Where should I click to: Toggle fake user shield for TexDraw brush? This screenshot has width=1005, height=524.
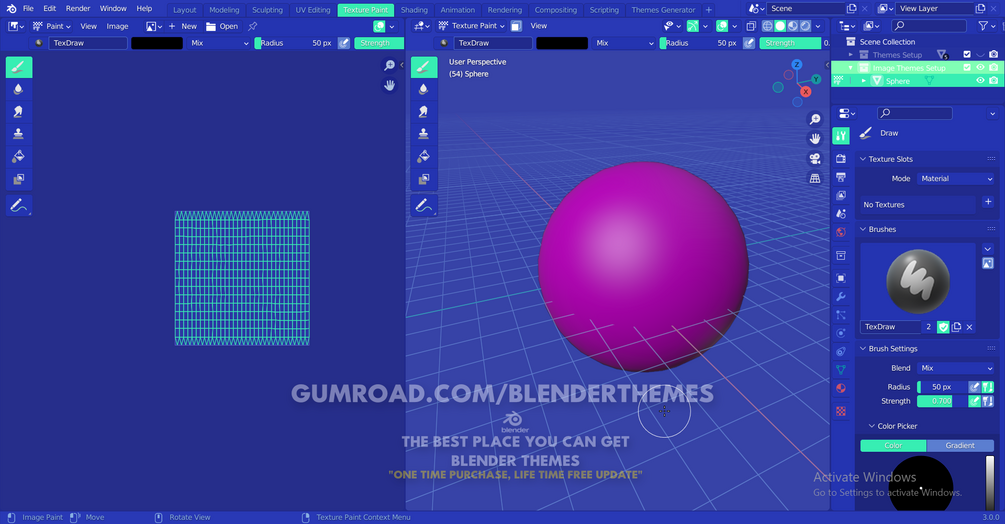(943, 327)
